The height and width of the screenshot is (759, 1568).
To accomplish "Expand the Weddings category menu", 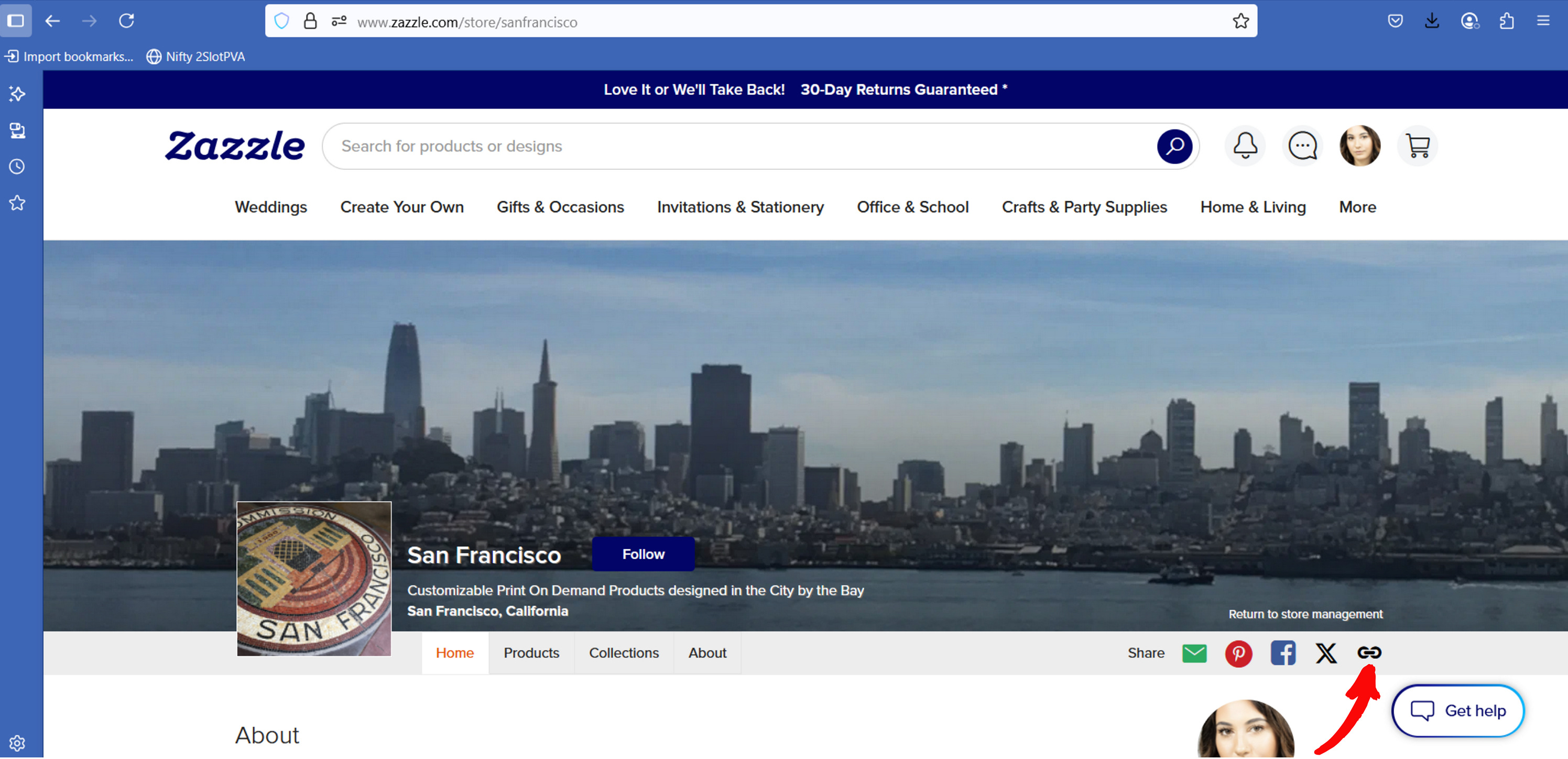I will (271, 207).
